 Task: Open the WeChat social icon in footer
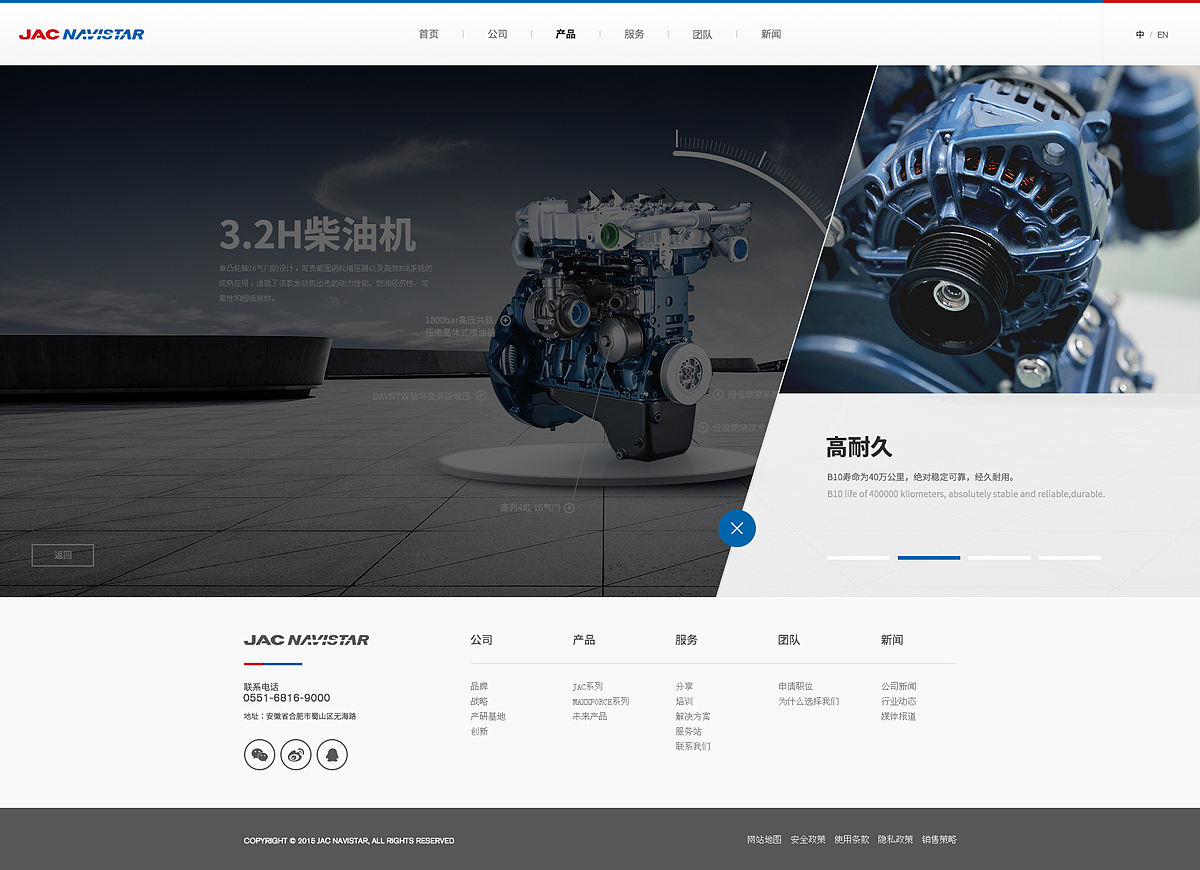(259, 754)
